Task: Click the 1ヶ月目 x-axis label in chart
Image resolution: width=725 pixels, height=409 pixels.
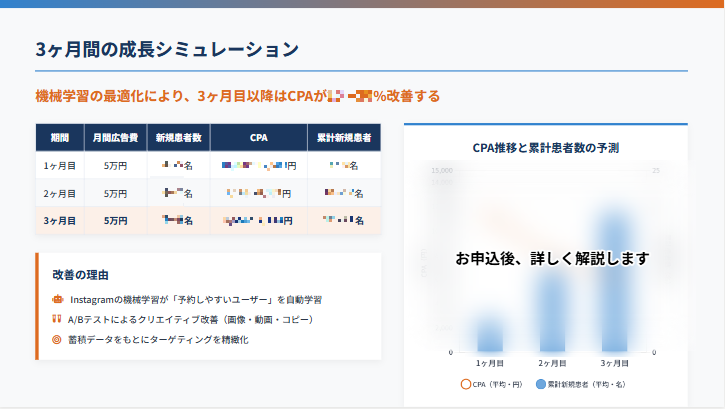Action: point(490,363)
